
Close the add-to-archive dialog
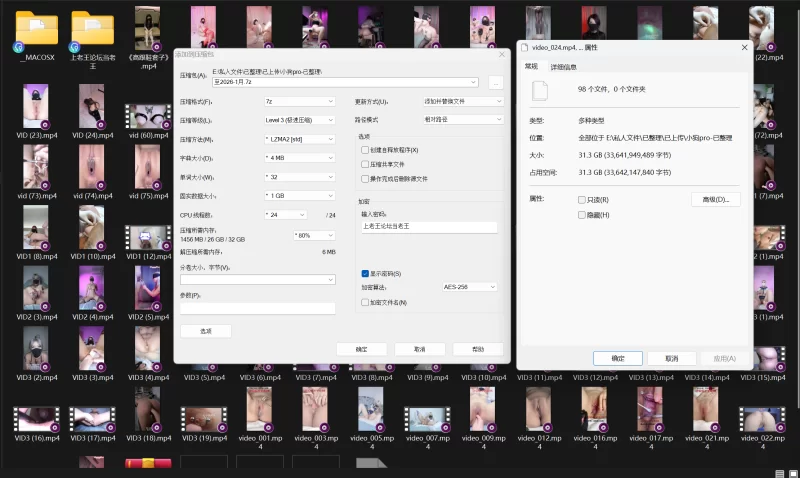pyautogui.click(x=502, y=54)
